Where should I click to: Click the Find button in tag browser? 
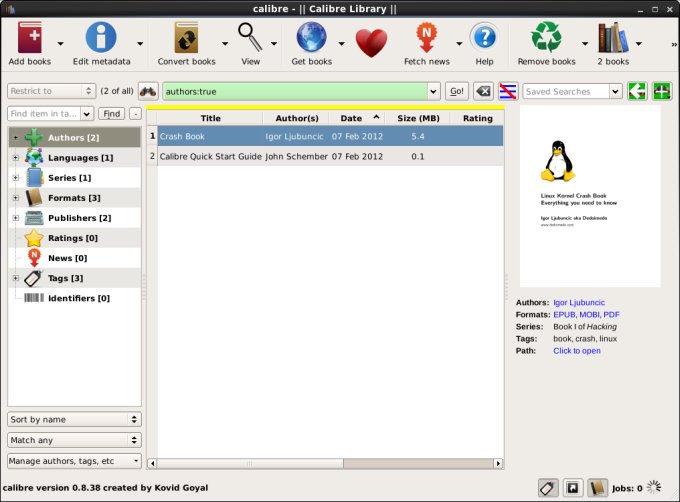(111, 114)
